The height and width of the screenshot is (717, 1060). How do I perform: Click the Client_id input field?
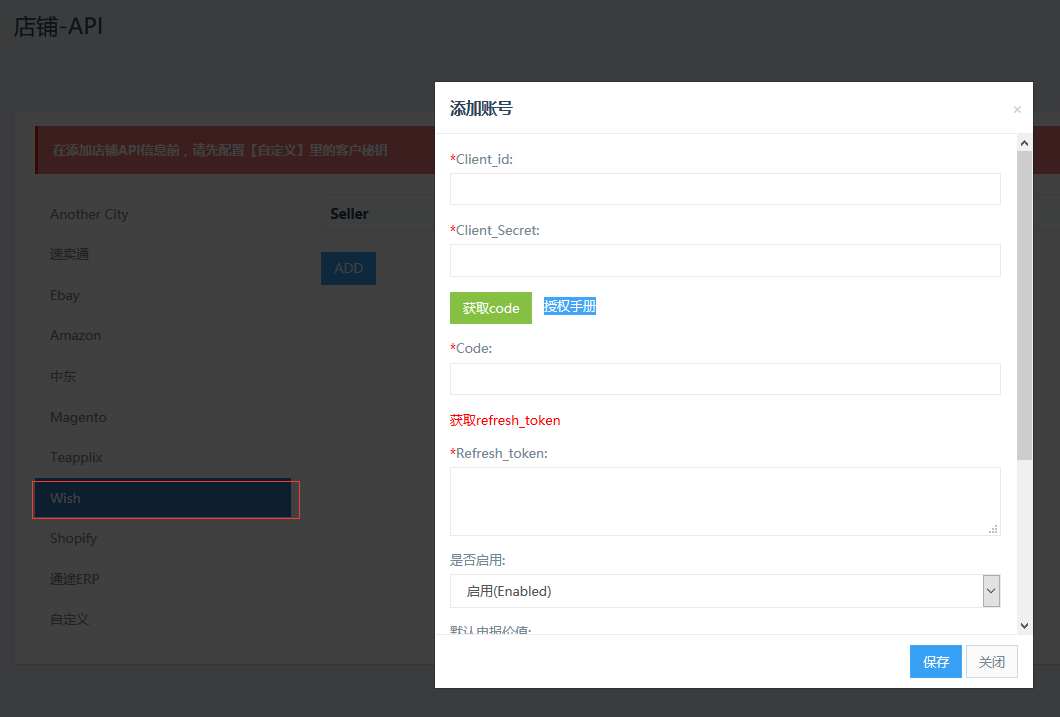click(725, 189)
